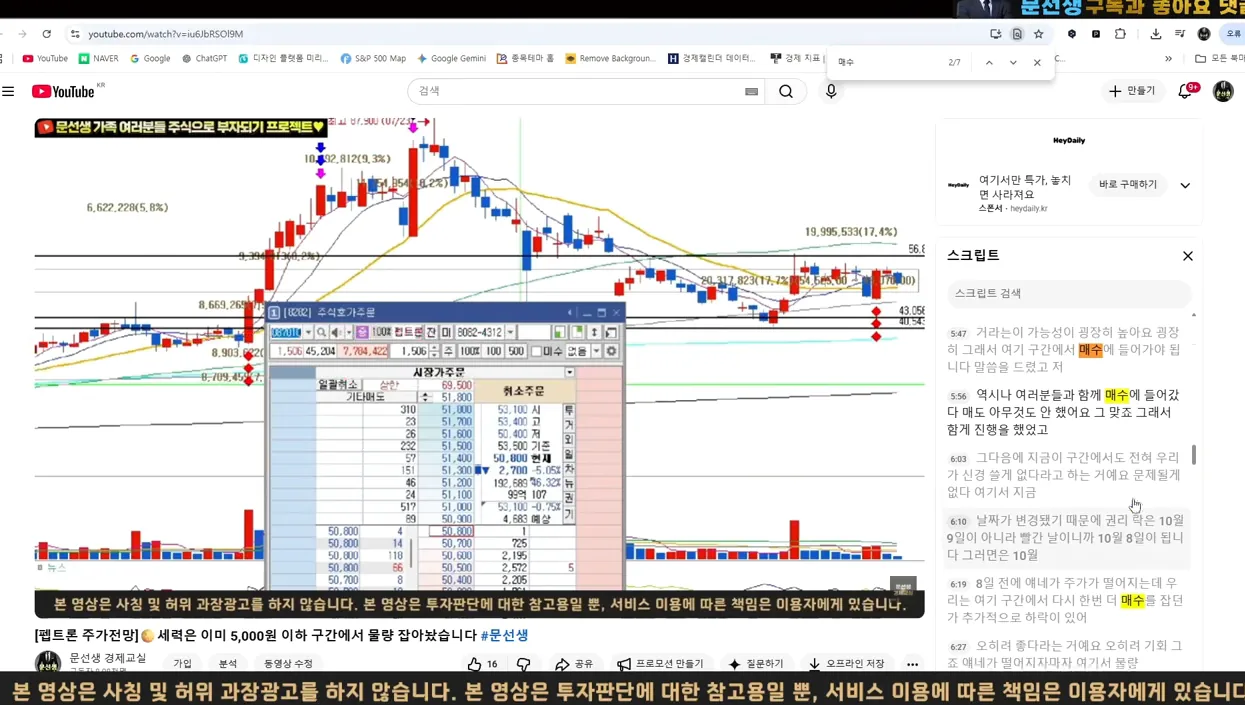Adjust the 1,506 quantity stepper

[434, 352]
